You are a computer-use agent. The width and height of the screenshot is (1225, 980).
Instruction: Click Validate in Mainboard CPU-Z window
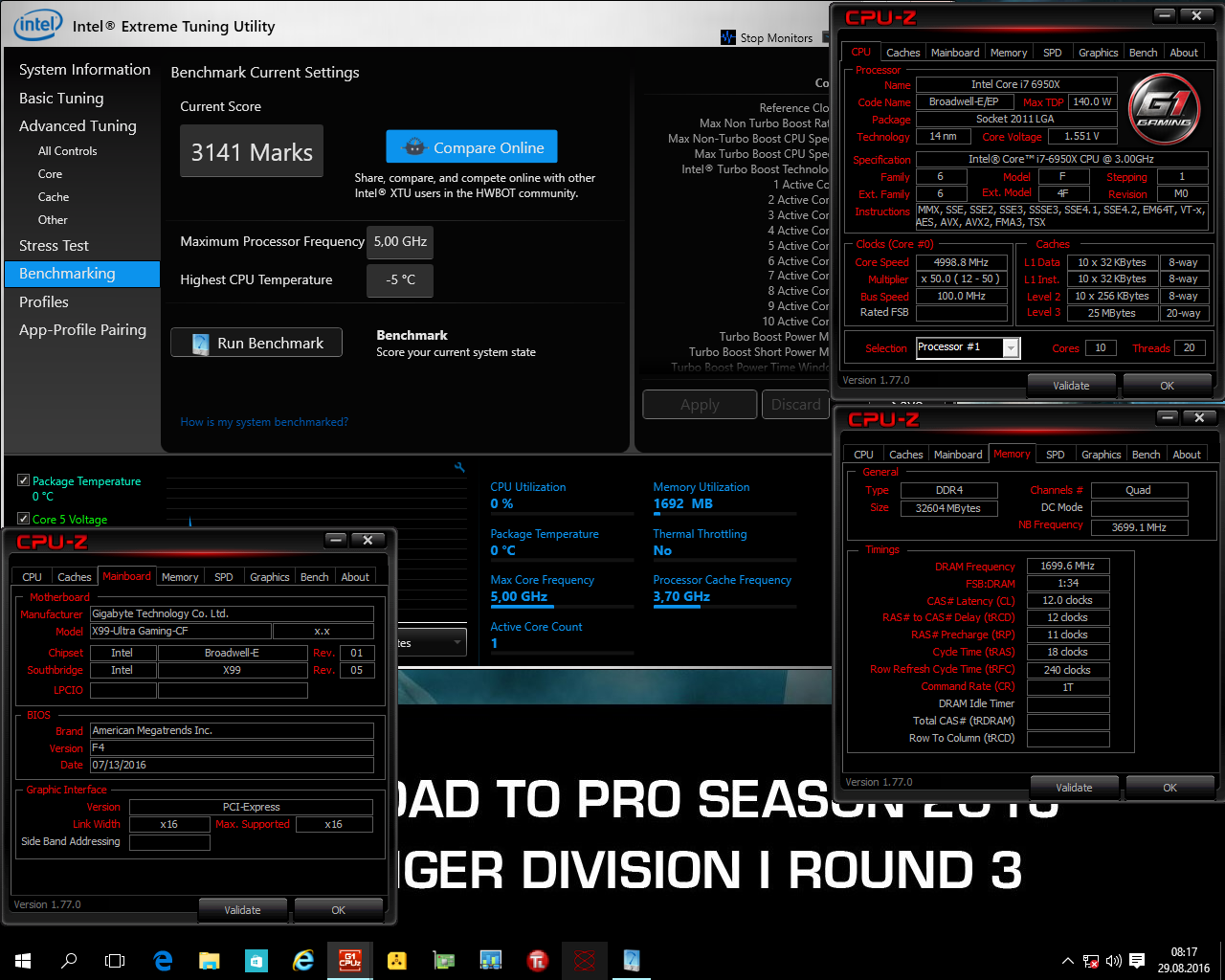242,910
